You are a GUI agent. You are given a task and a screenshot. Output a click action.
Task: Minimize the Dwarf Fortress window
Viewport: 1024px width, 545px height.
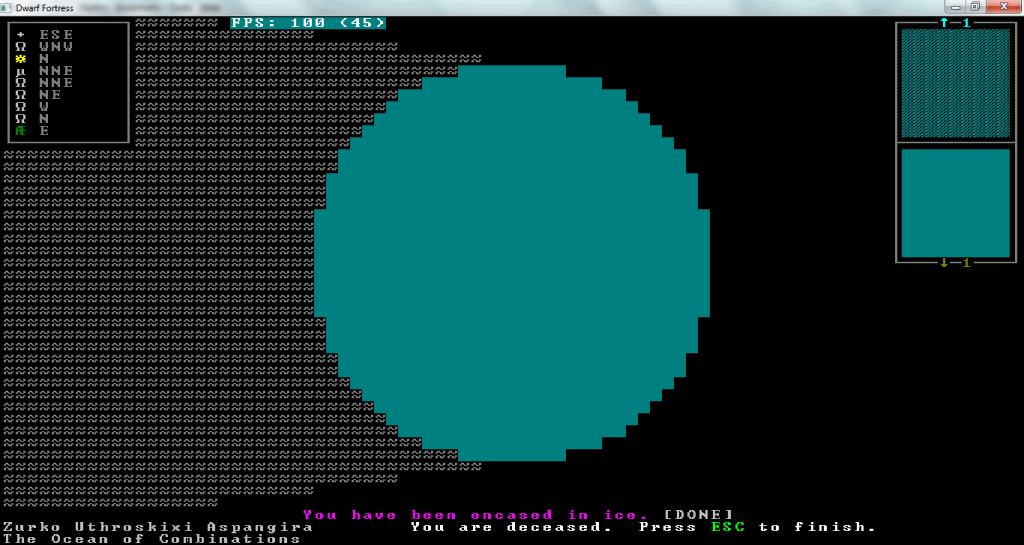(955, 7)
